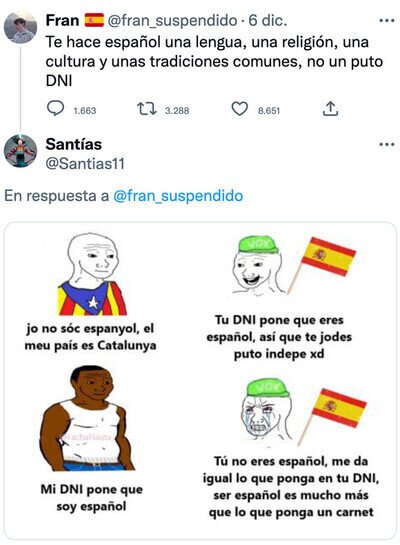Click the Fran display name
The width and height of the screenshot is (400, 545).
pyautogui.click(x=63, y=20)
